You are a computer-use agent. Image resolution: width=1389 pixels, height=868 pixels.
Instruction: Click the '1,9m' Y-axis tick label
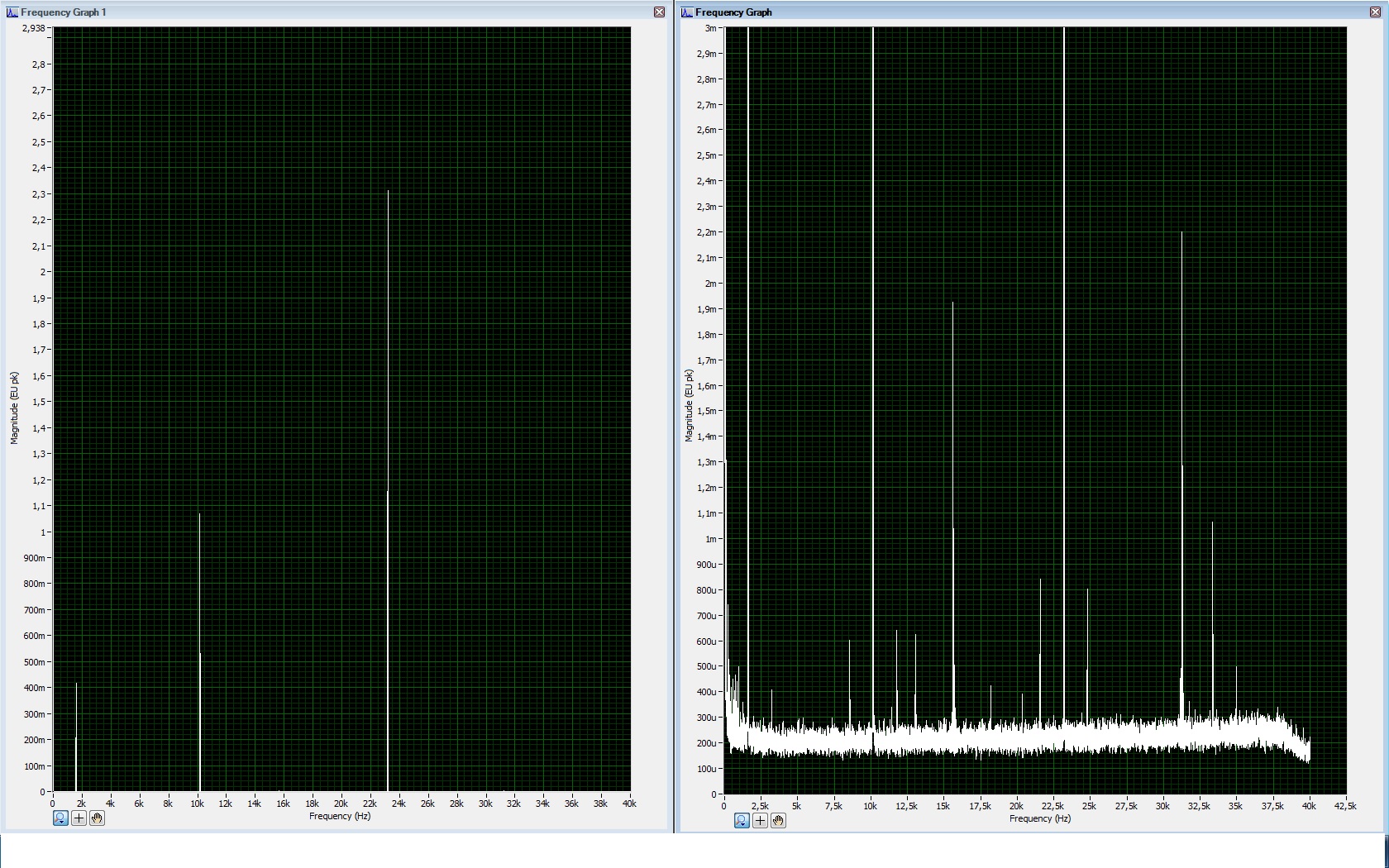pos(707,309)
